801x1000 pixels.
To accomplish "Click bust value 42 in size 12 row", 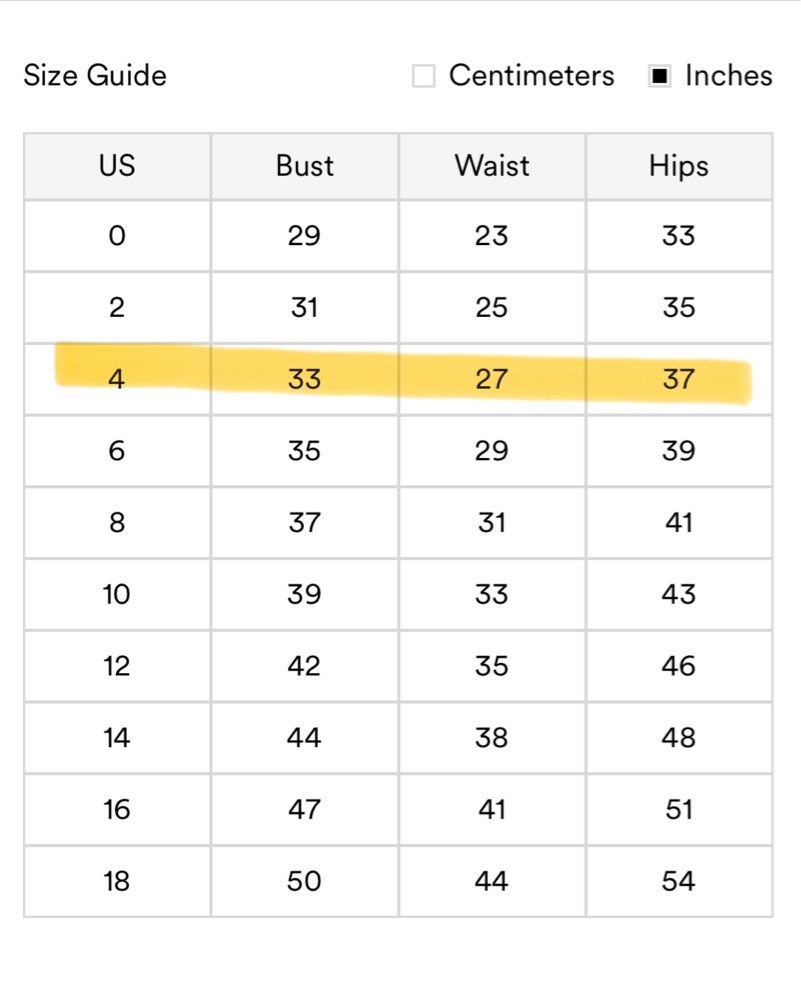I will [304, 666].
